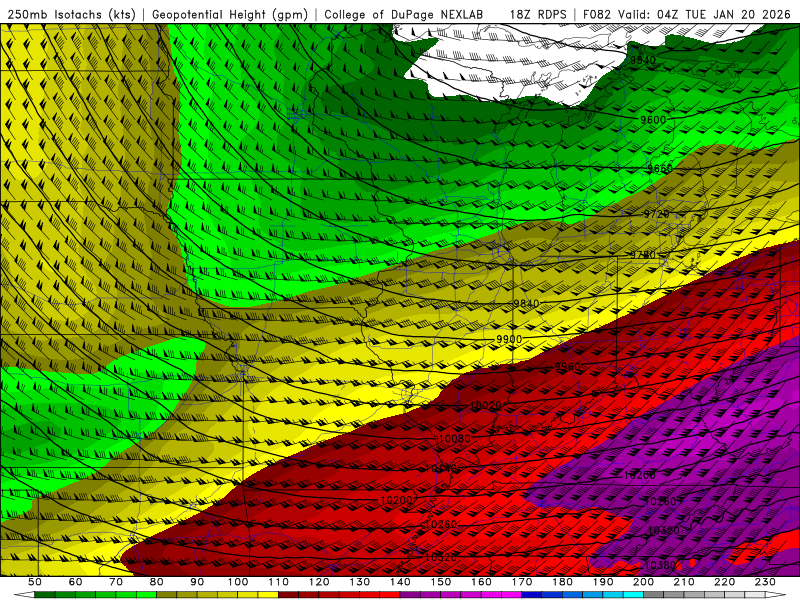
Task: Click the '18Z RDPS' model run label
Action: pos(538,14)
